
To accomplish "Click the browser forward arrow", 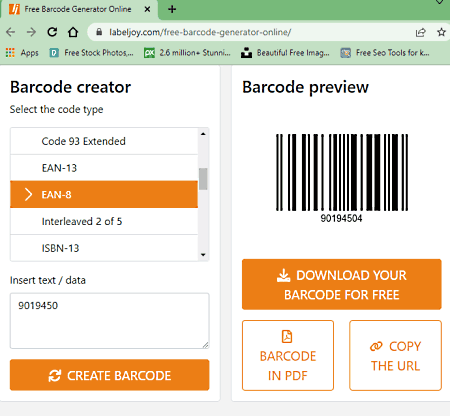I will 31,32.
